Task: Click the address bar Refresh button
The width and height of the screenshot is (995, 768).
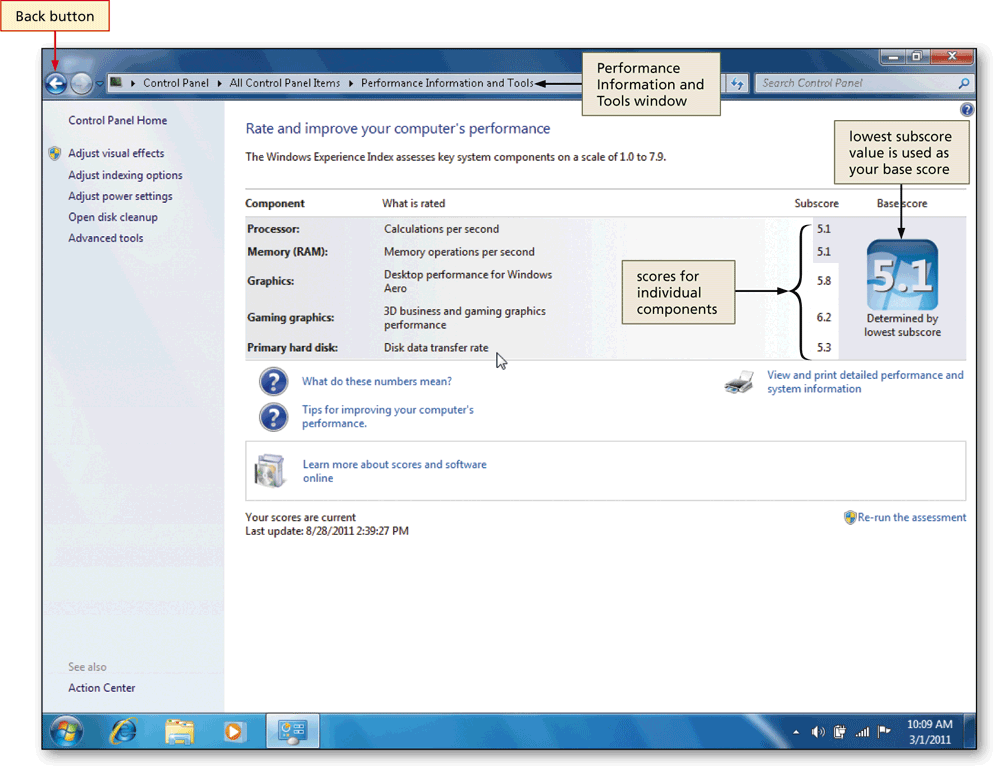Action: pos(737,83)
